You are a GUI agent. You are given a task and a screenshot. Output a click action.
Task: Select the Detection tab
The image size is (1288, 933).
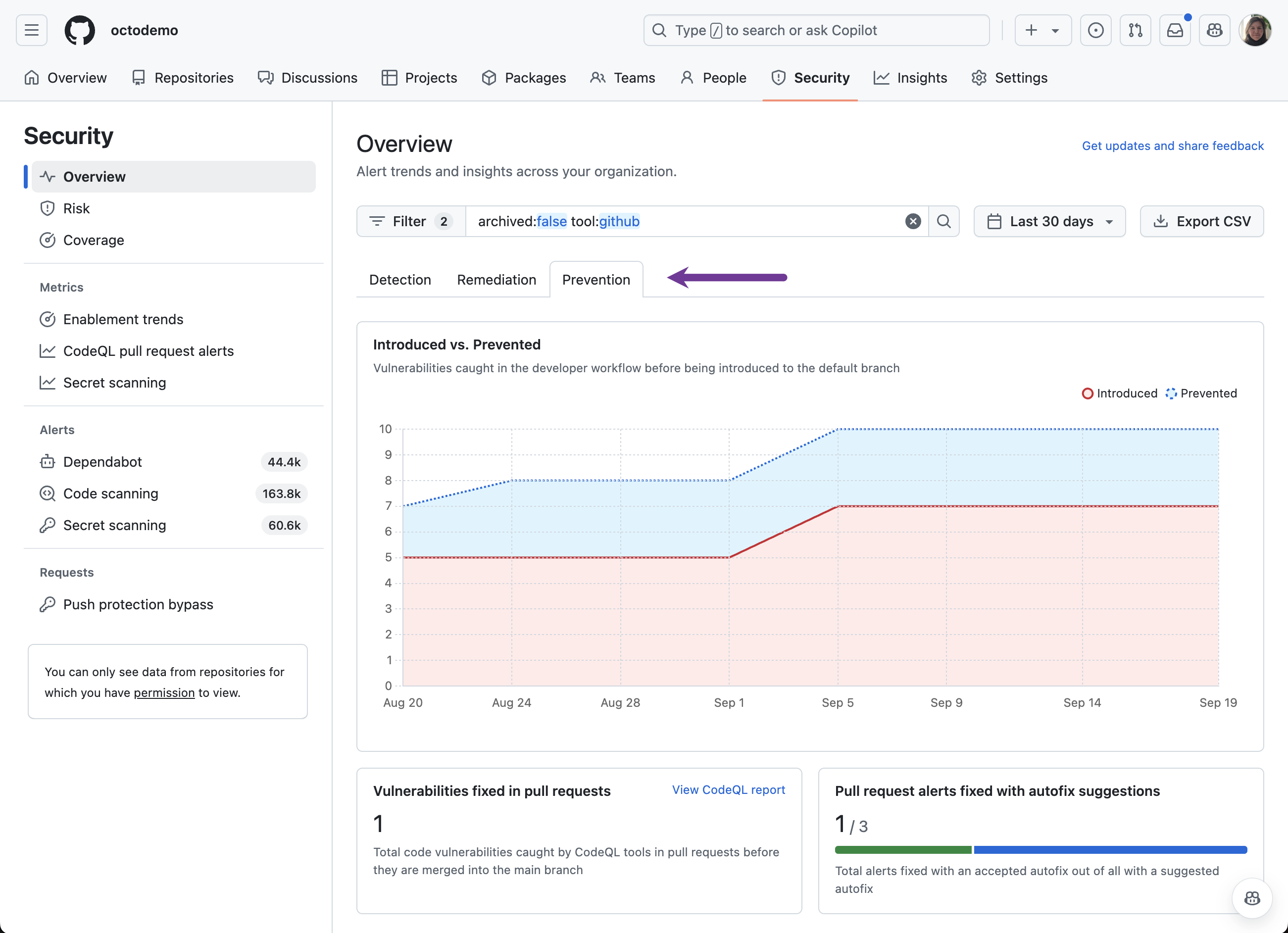click(400, 279)
